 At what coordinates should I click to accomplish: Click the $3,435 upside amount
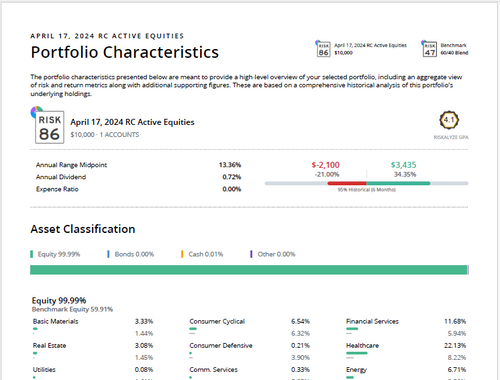pos(403,165)
